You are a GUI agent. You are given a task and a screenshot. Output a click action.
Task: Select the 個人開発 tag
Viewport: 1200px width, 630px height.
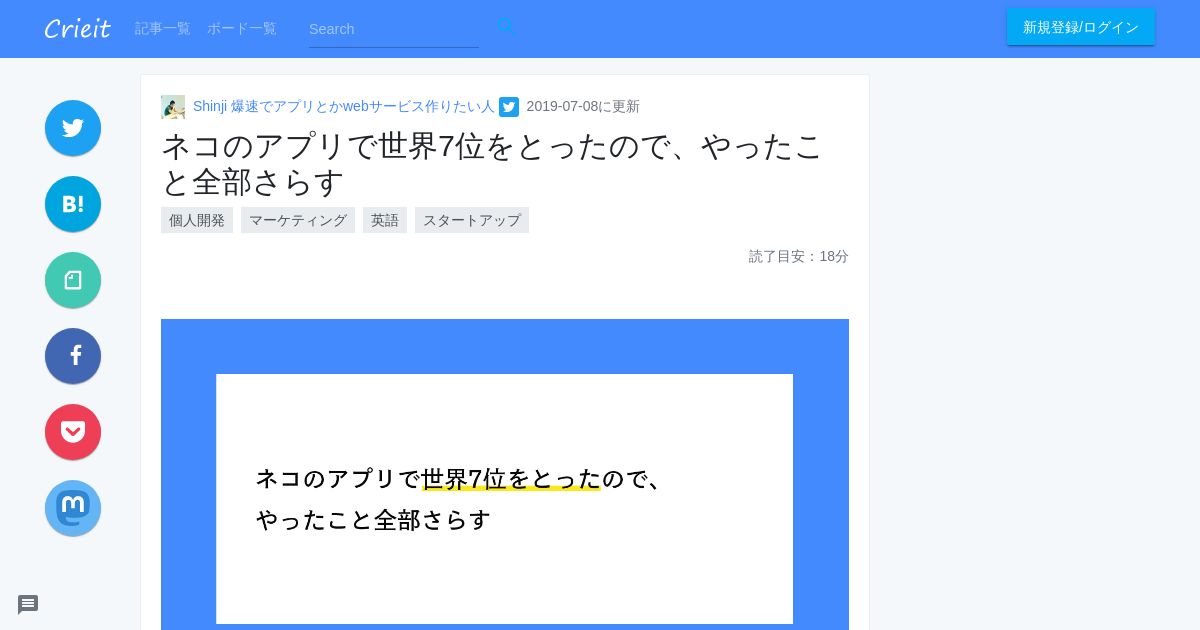(x=197, y=220)
